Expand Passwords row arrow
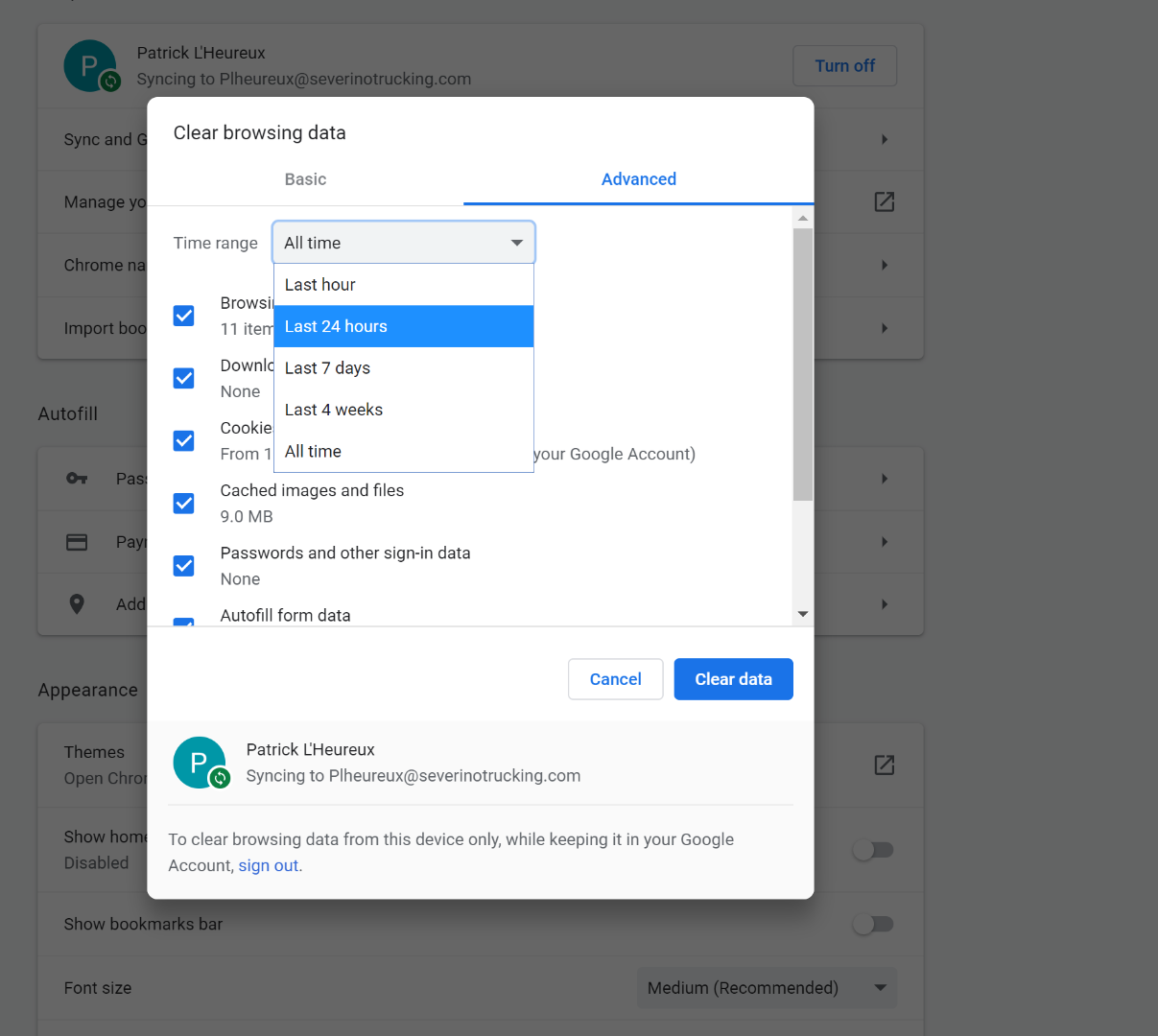 [x=885, y=479]
